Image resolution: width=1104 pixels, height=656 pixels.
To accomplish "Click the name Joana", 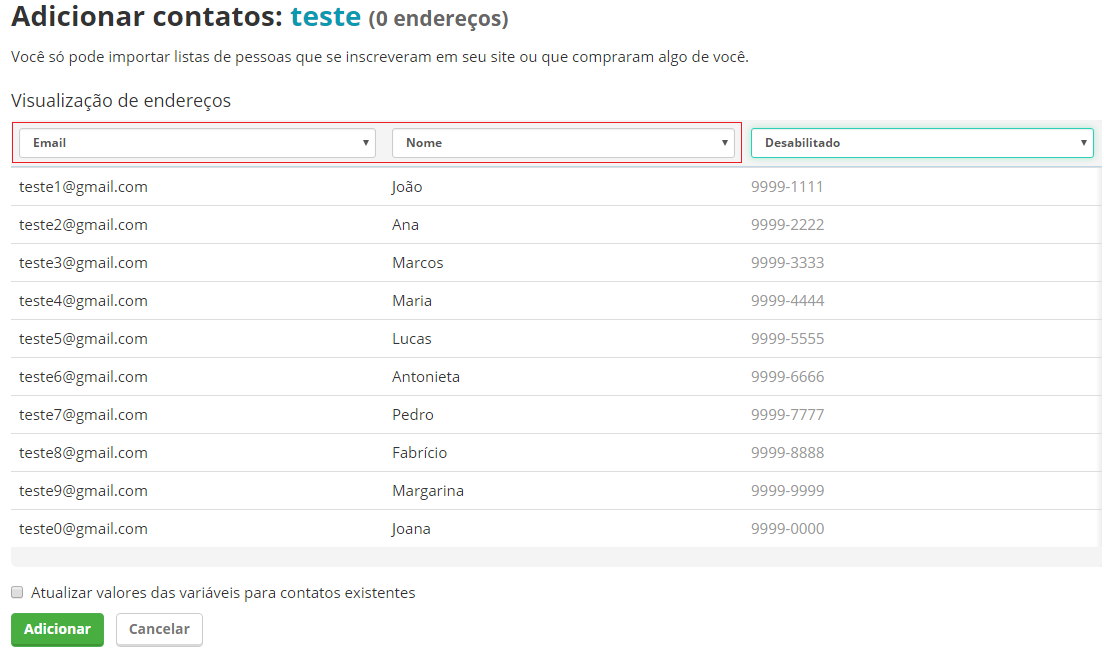I will pos(411,529).
